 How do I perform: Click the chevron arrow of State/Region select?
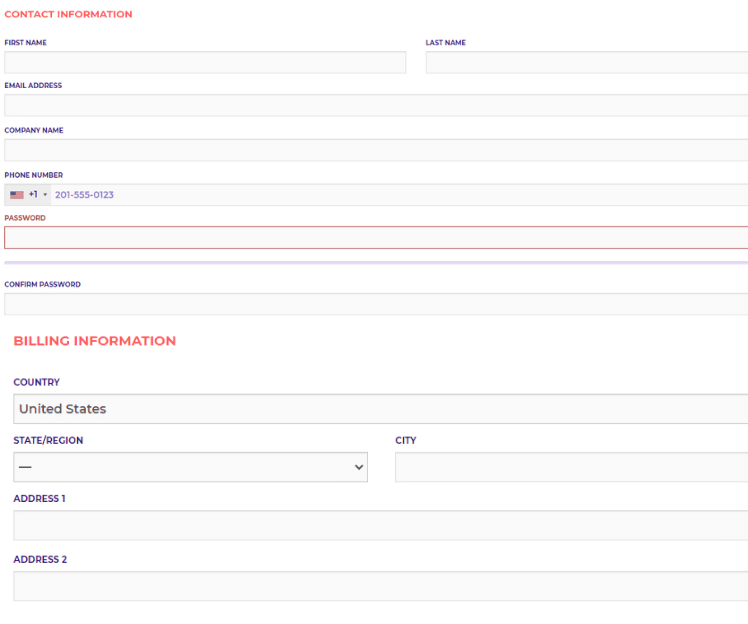point(359,467)
